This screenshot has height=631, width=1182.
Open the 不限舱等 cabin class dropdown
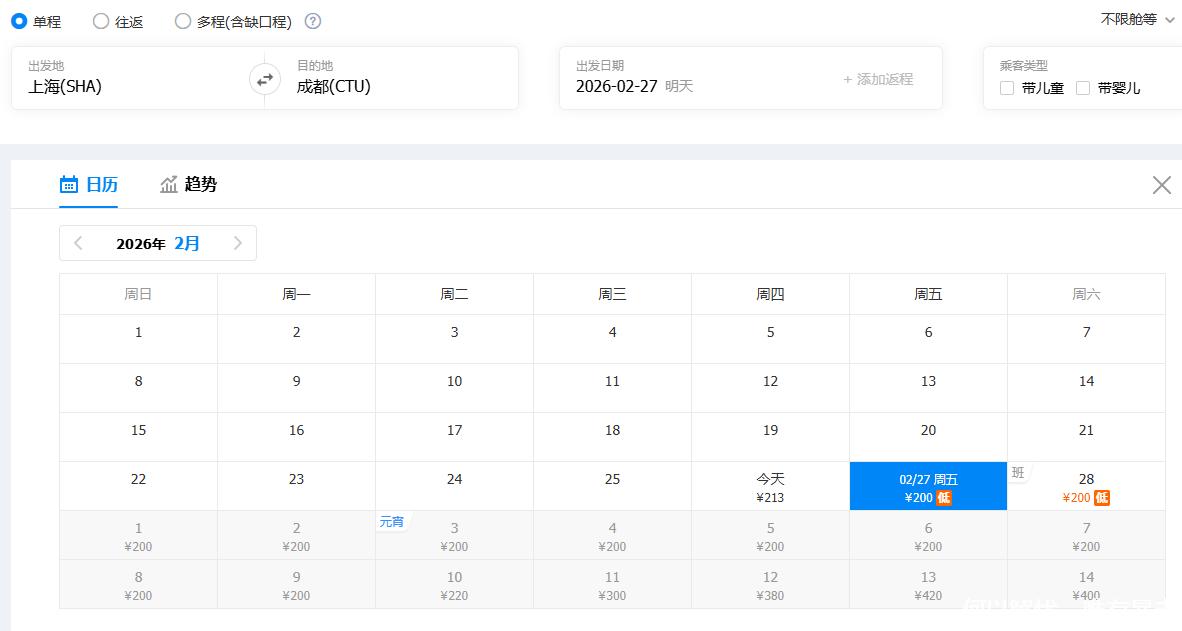point(1137,19)
